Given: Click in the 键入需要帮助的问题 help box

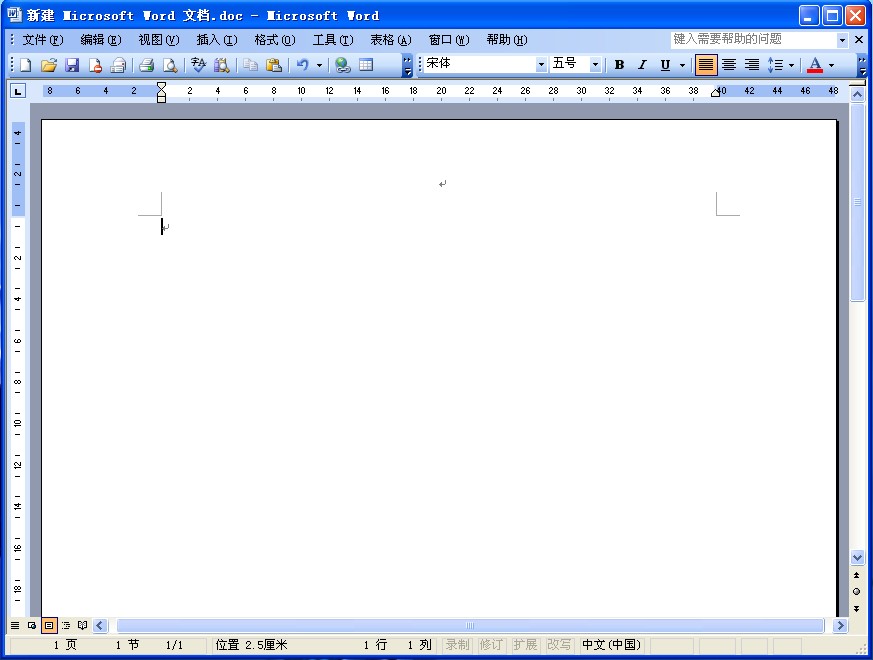Looking at the screenshot, I should click(x=753, y=40).
